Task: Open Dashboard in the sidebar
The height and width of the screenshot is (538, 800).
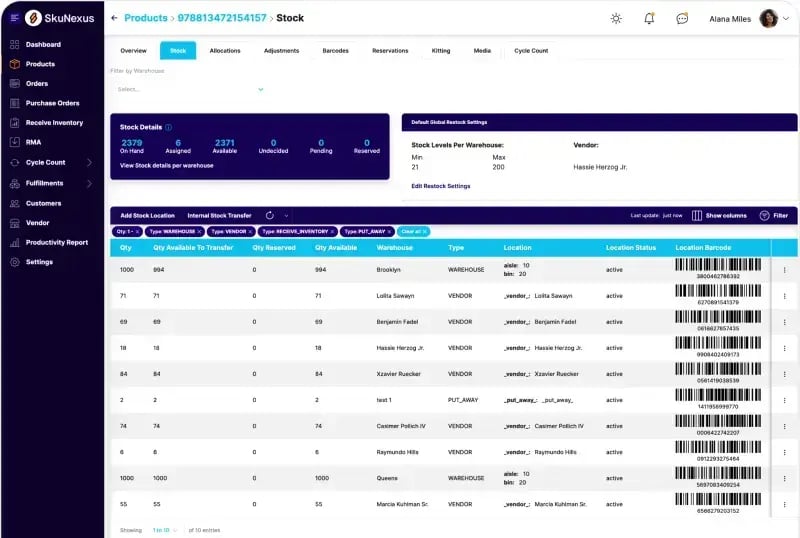Action: click(x=43, y=44)
